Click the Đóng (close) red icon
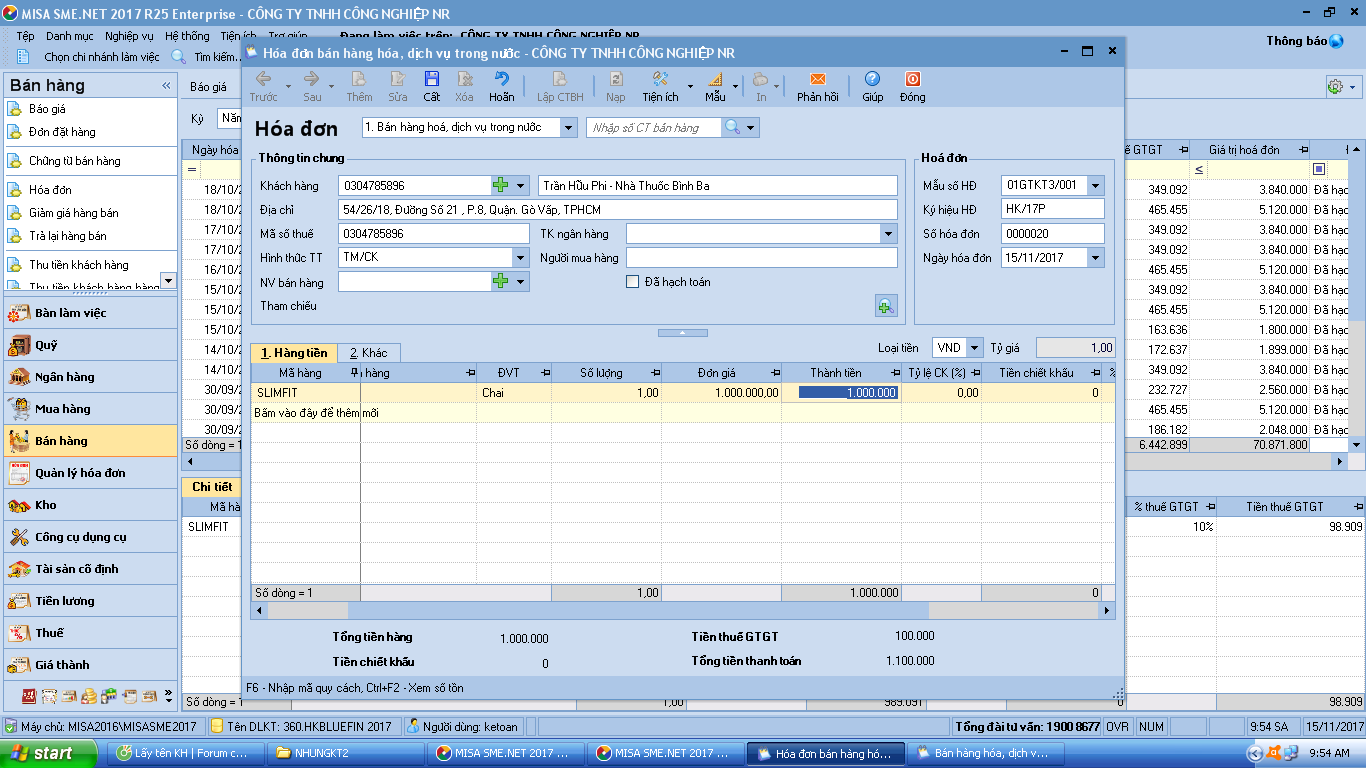1366x768 pixels. (x=912, y=79)
